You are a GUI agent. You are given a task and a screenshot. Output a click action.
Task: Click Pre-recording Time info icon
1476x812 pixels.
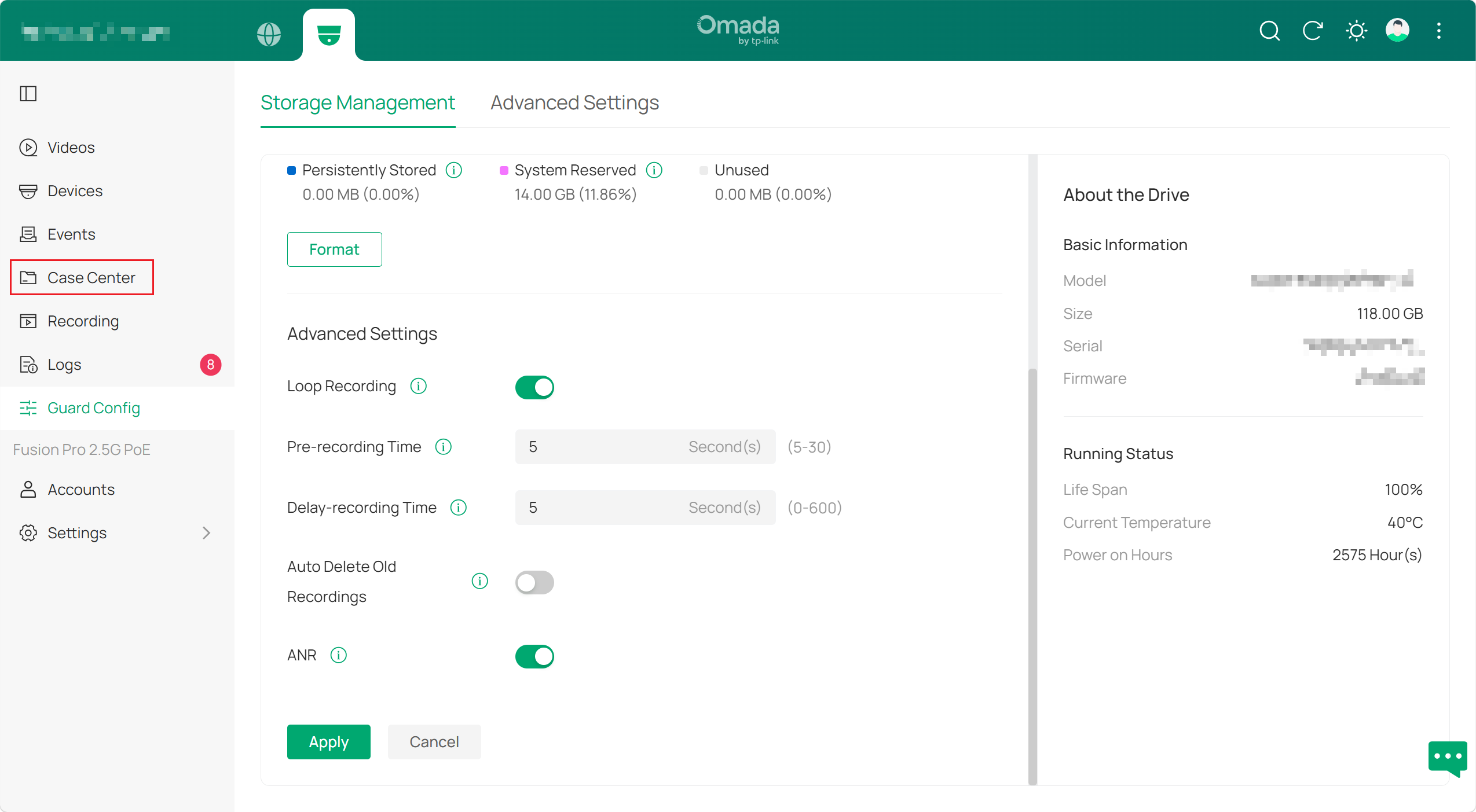(444, 447)
